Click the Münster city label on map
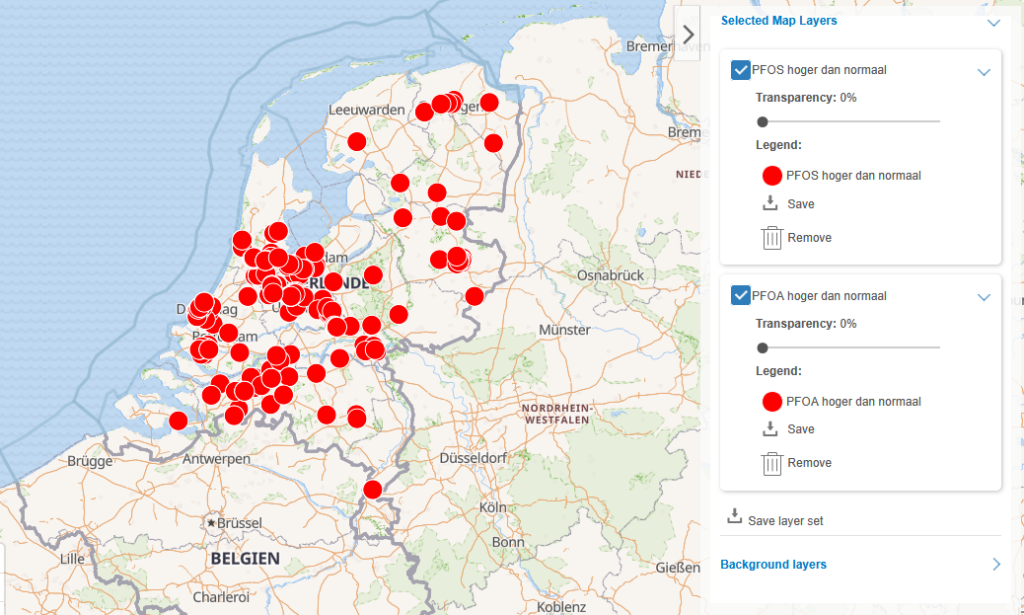Viewport: 1024px width, 615px height. 565,330
